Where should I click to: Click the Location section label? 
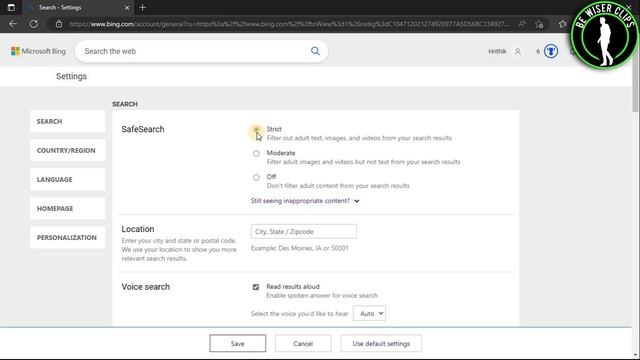pyautogui.click(x=138, y=229)
